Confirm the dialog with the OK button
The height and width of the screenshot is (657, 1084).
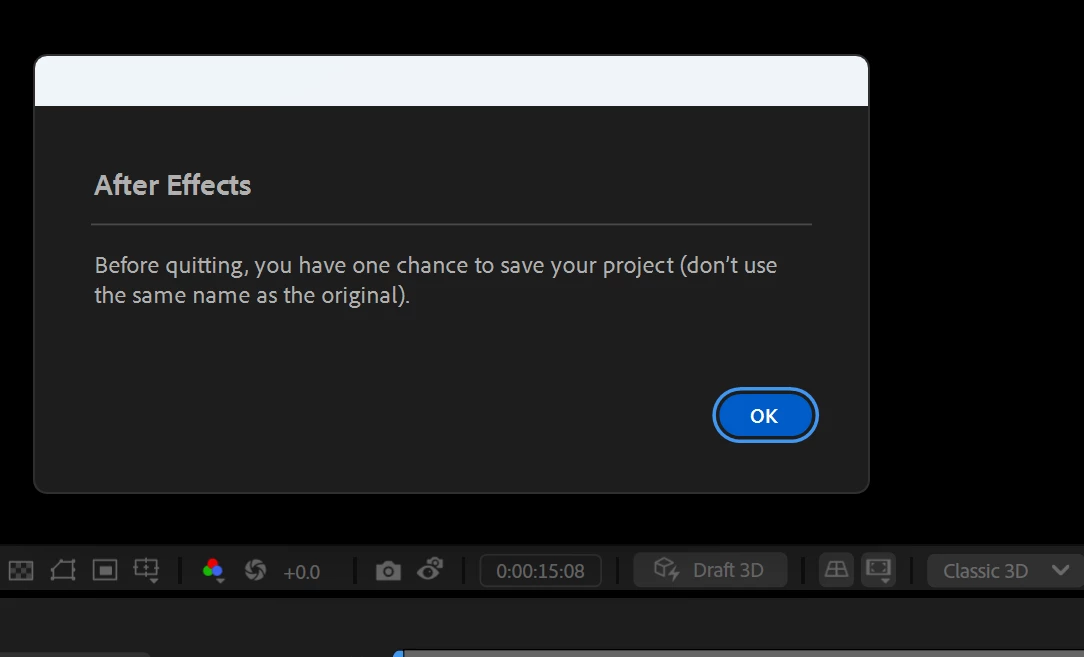765,416
